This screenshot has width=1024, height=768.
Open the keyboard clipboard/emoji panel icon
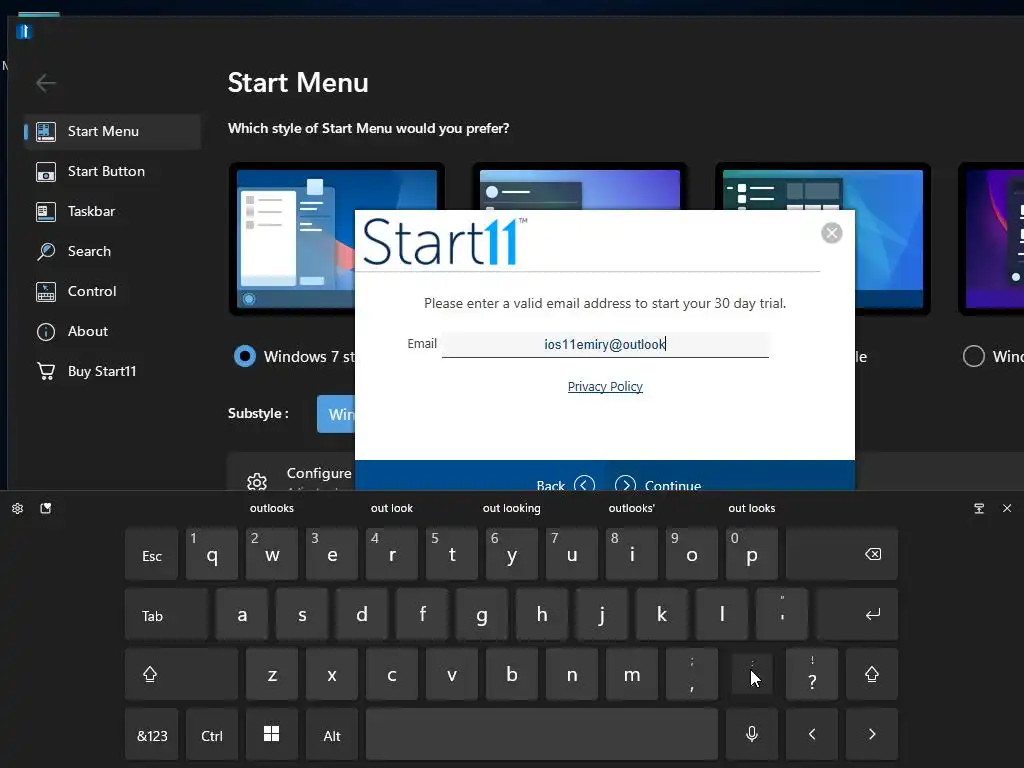[46, 508]
